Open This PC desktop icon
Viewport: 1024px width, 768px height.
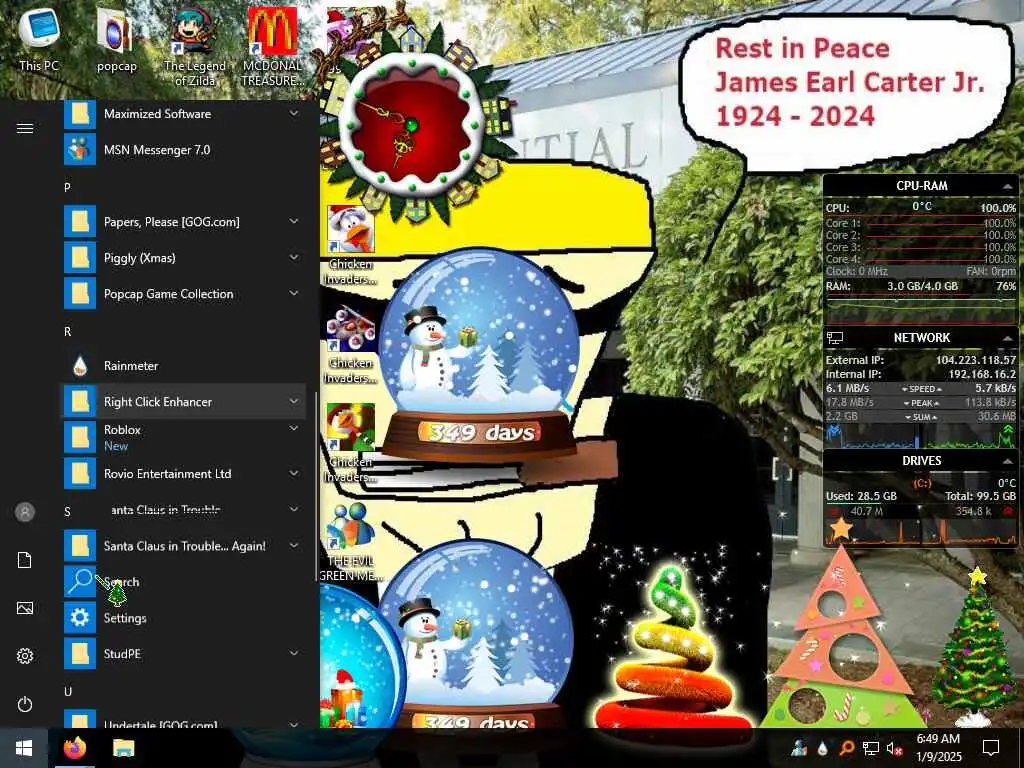pos(38,39)
